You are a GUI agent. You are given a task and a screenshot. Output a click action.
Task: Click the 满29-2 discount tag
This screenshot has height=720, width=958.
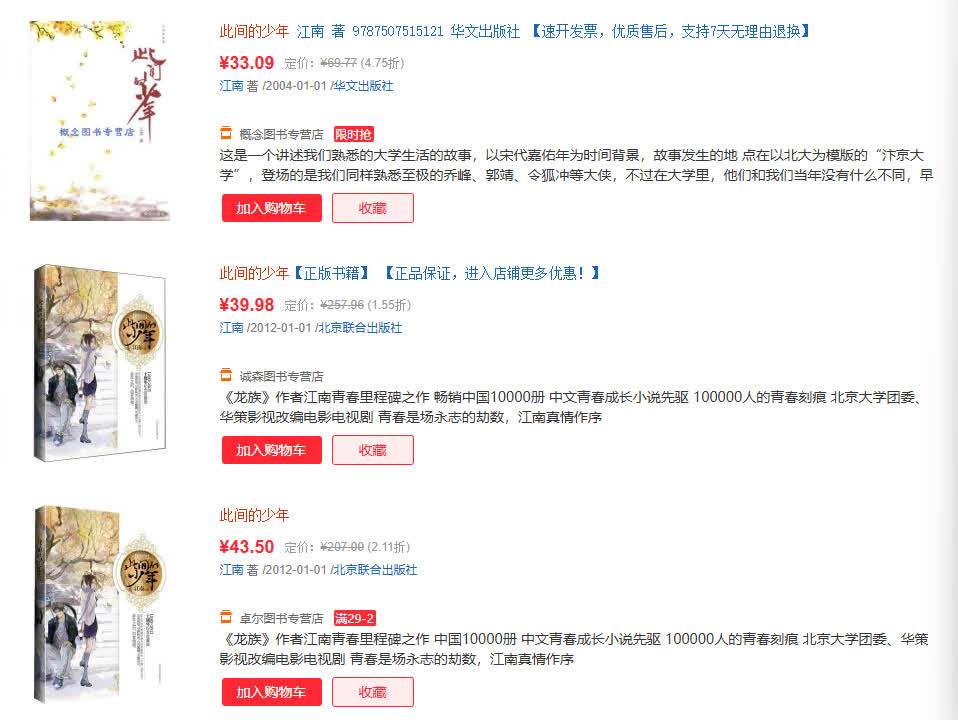tap(354, 618)
